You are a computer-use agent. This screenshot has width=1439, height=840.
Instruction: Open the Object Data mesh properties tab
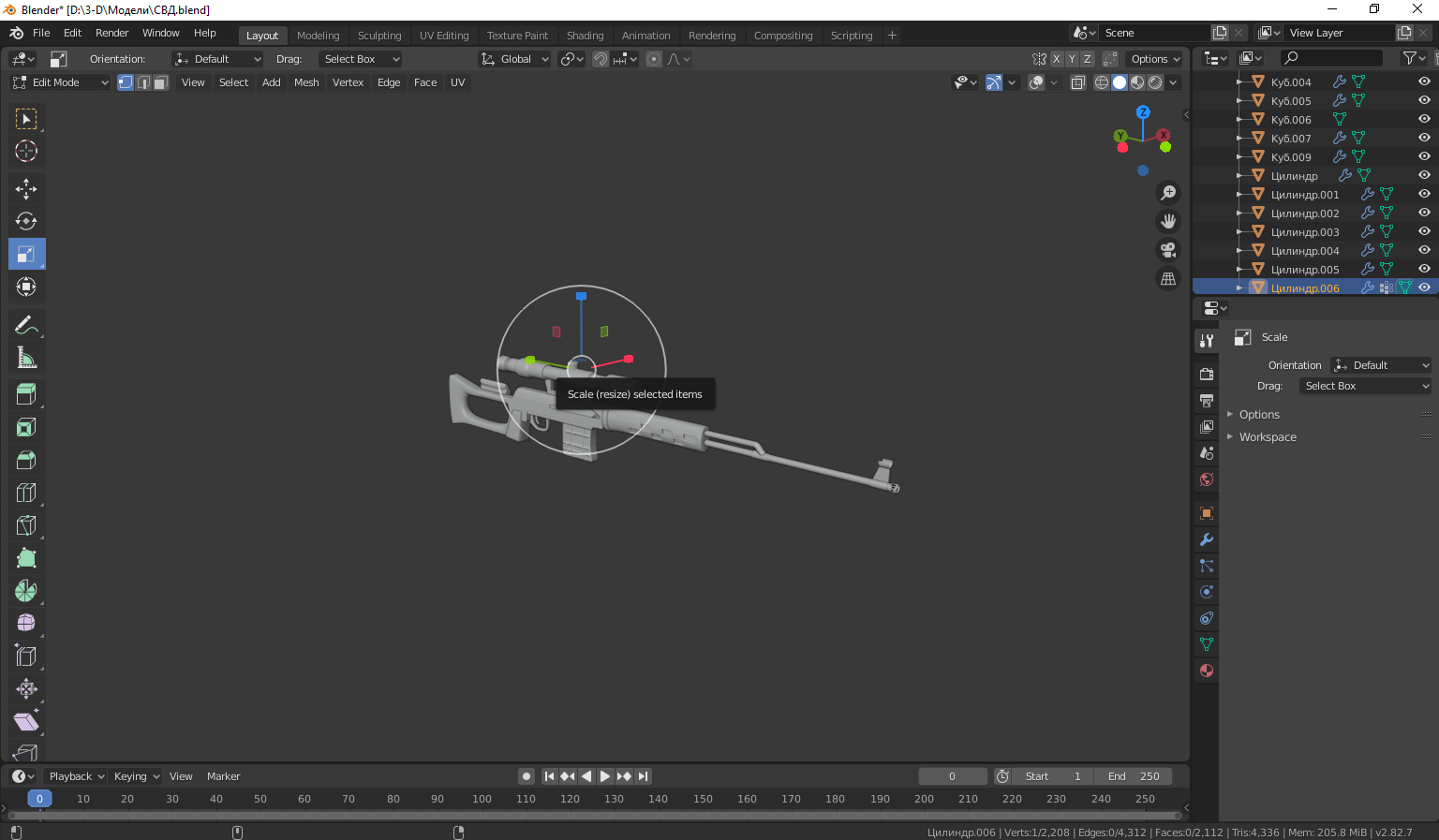(1207, 644)
